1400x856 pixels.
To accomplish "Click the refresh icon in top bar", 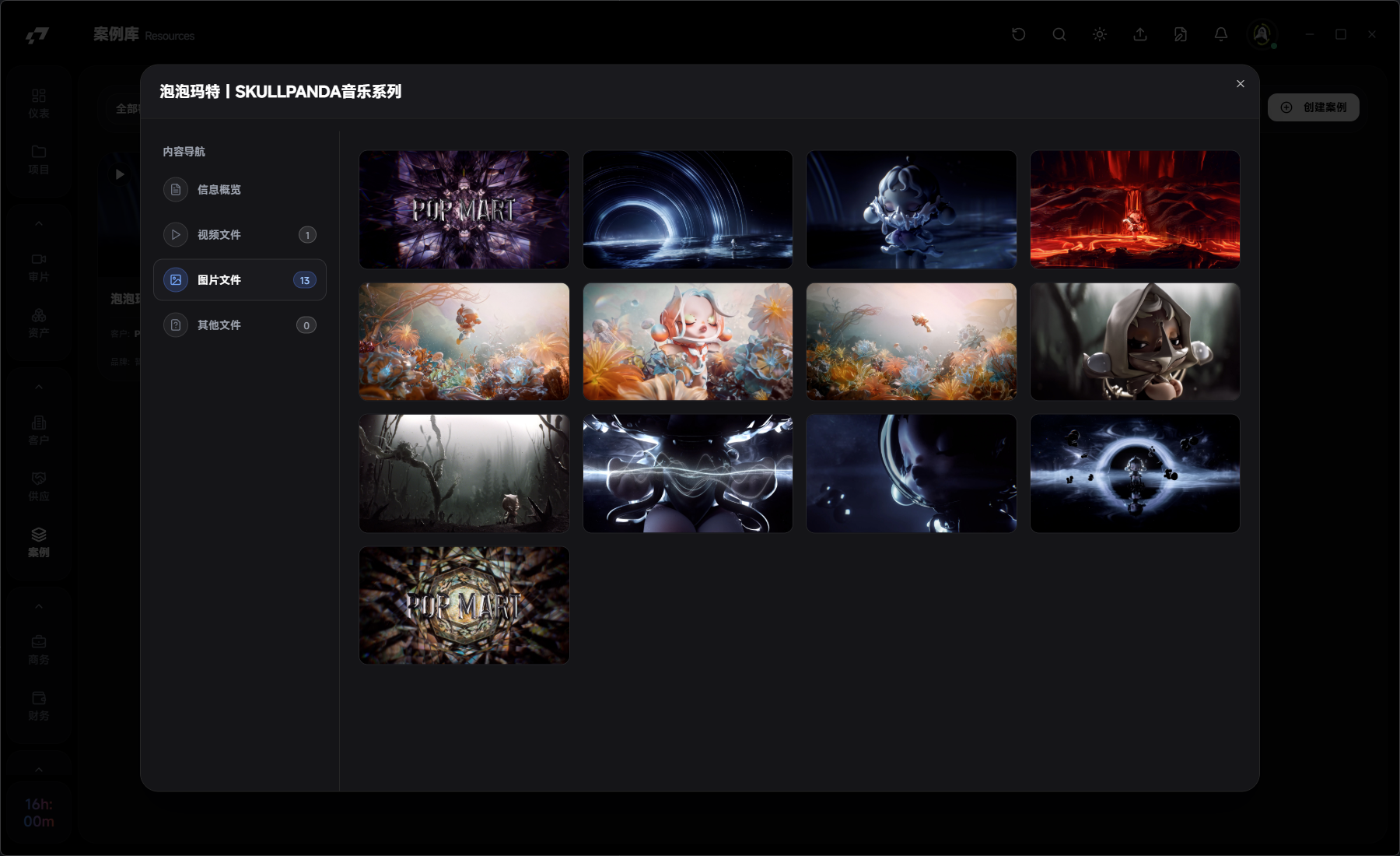I will [x=1018, y=34].
